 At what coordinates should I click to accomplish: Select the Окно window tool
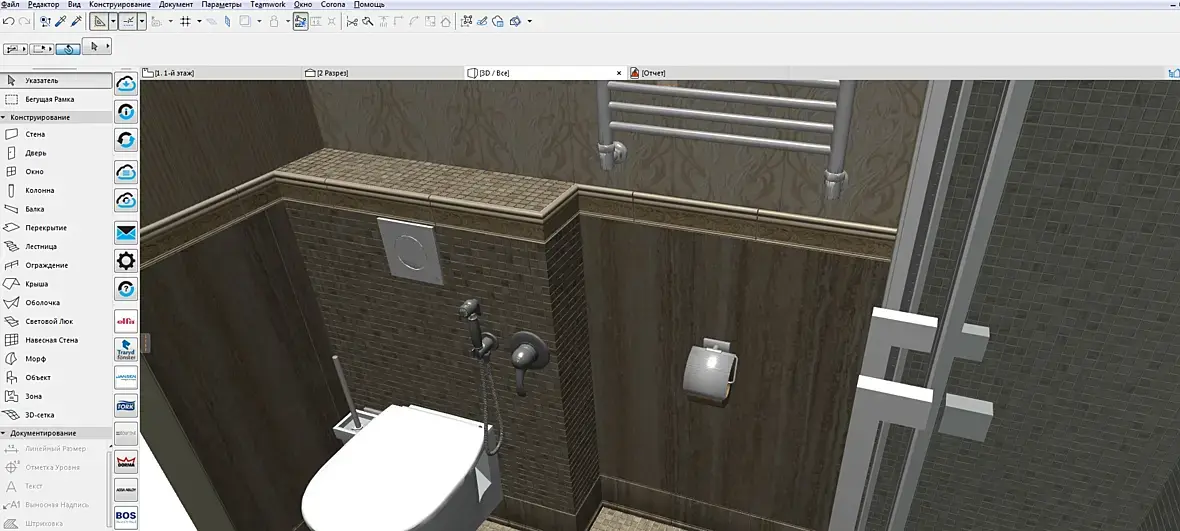[x=56, y=171]
